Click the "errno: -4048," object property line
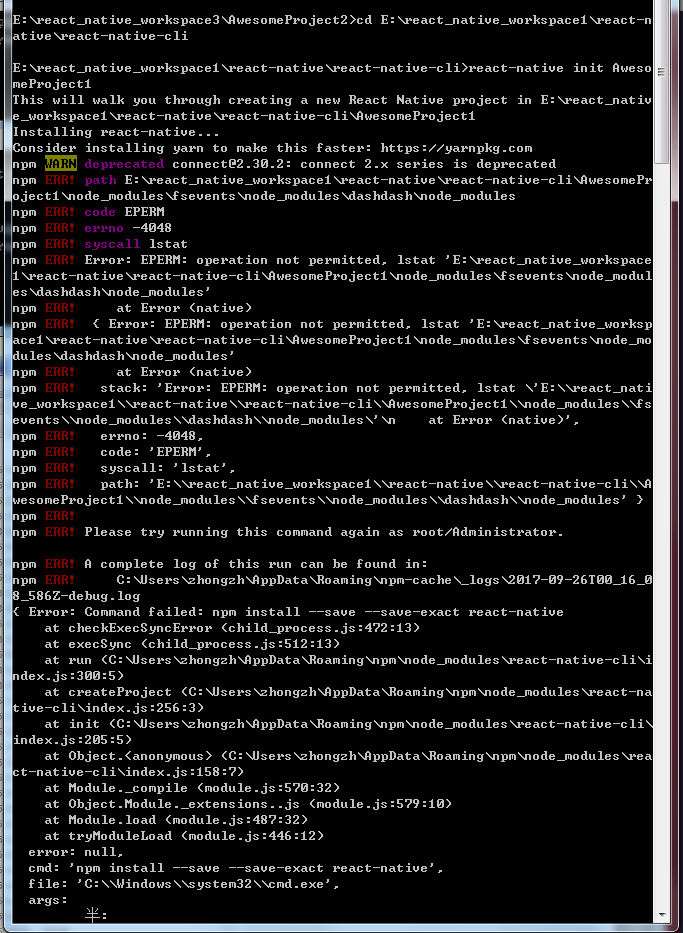 coord(108,436)
